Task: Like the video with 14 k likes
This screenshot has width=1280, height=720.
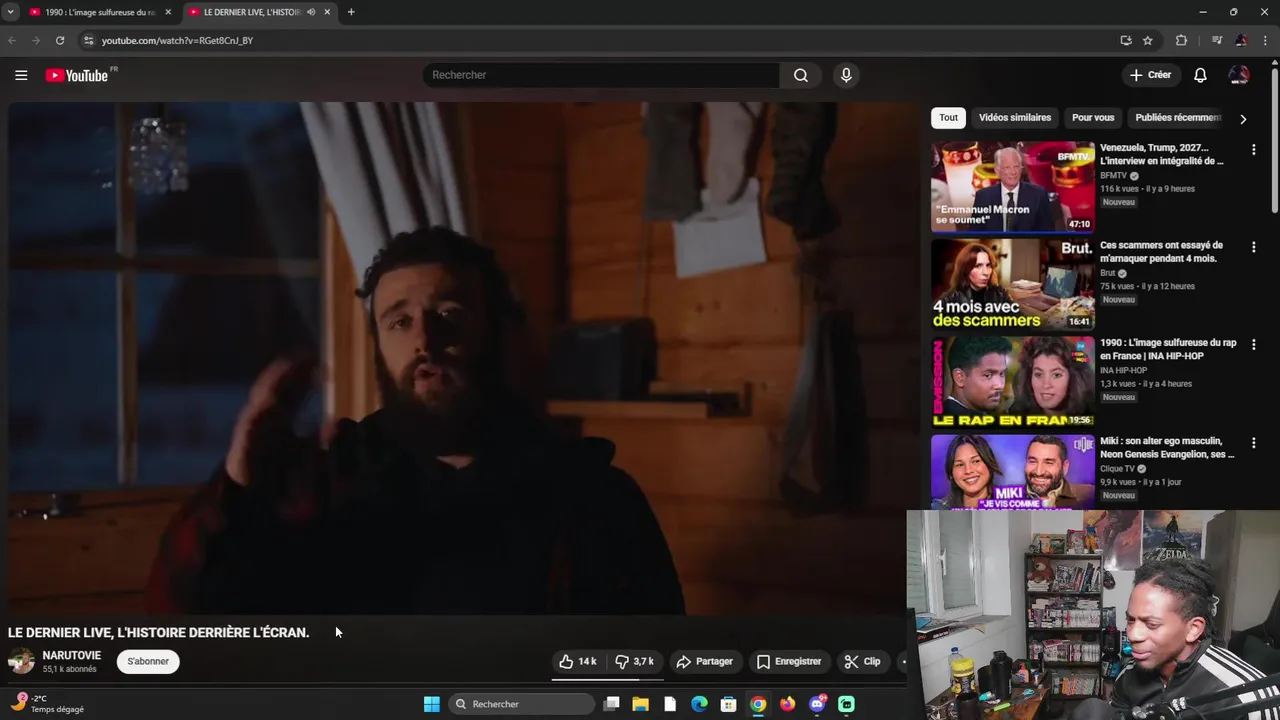Action: pos(577,661)
